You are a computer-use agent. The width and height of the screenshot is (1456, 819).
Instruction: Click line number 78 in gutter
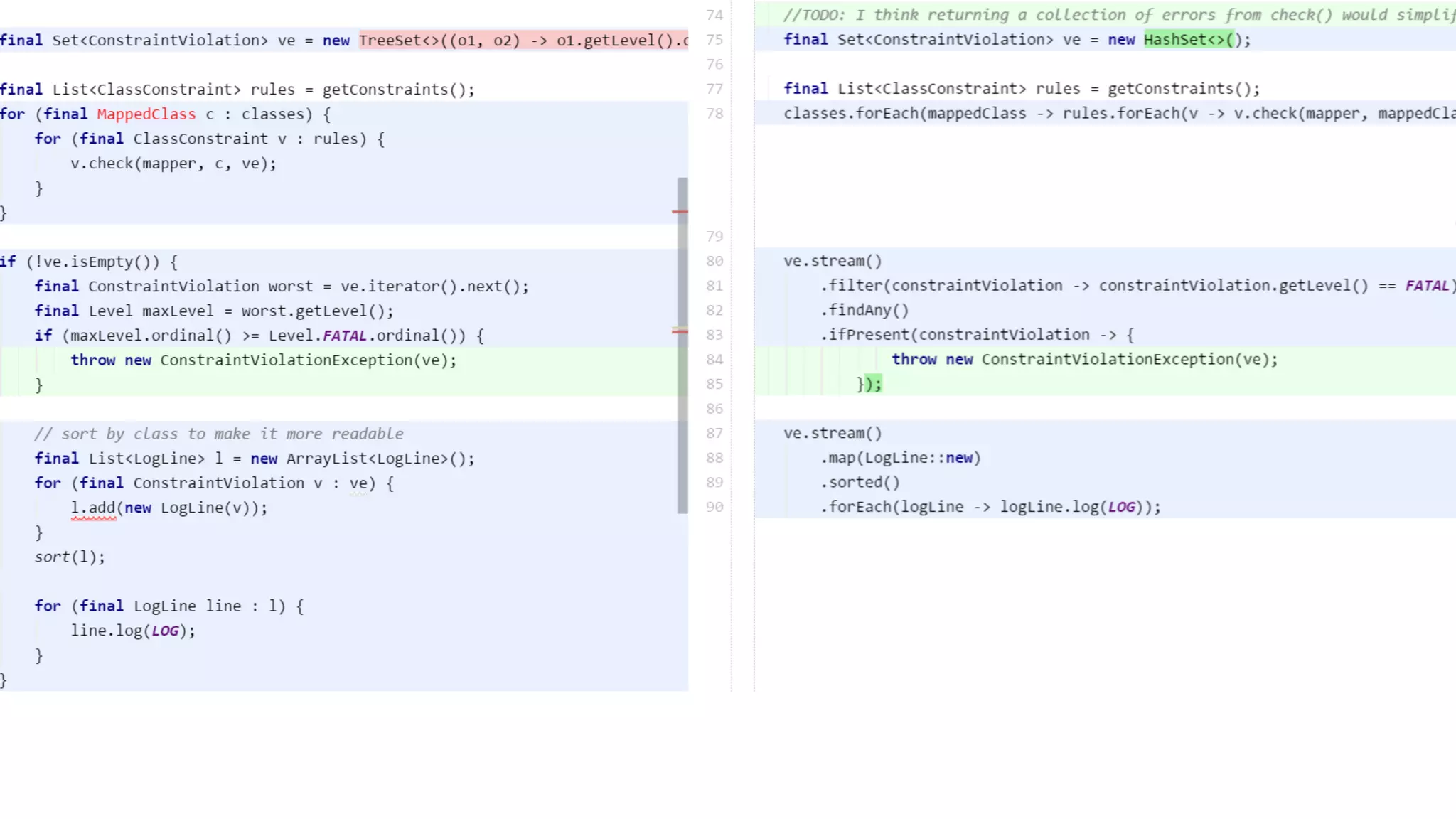714,114
